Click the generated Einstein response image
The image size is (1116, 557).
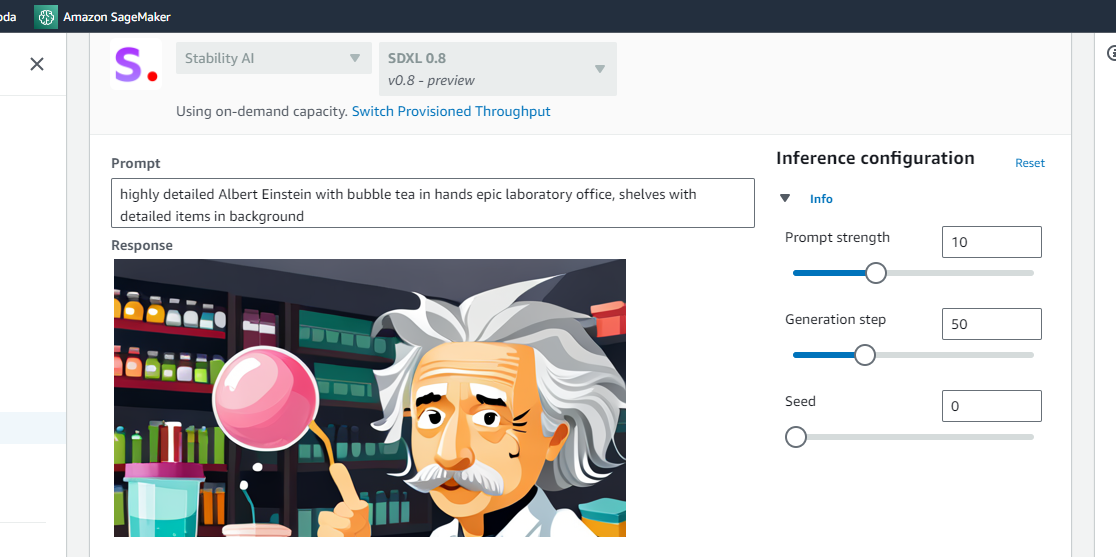[370, 398]
